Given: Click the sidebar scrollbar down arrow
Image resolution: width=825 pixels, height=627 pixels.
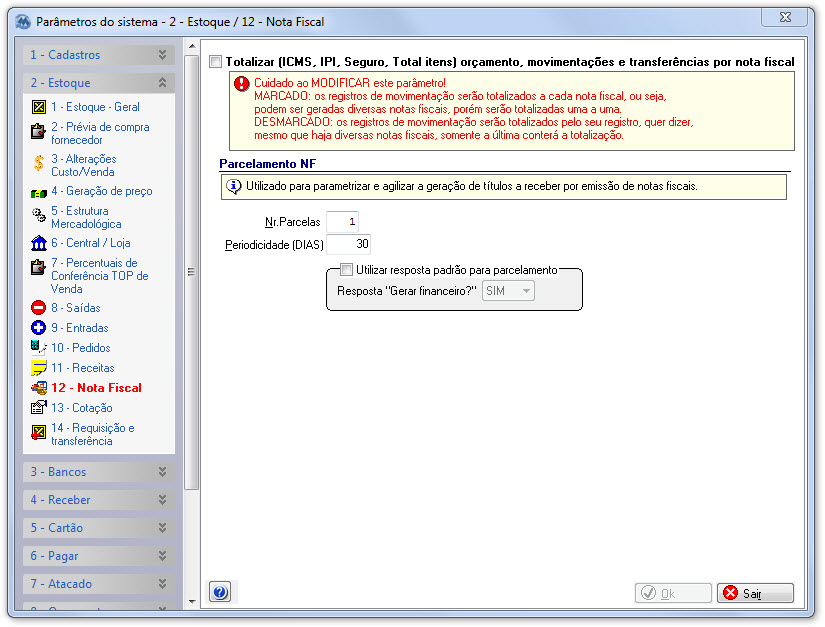Looking at the screenshot, I should pyautogui.click(x=192, y=601).
